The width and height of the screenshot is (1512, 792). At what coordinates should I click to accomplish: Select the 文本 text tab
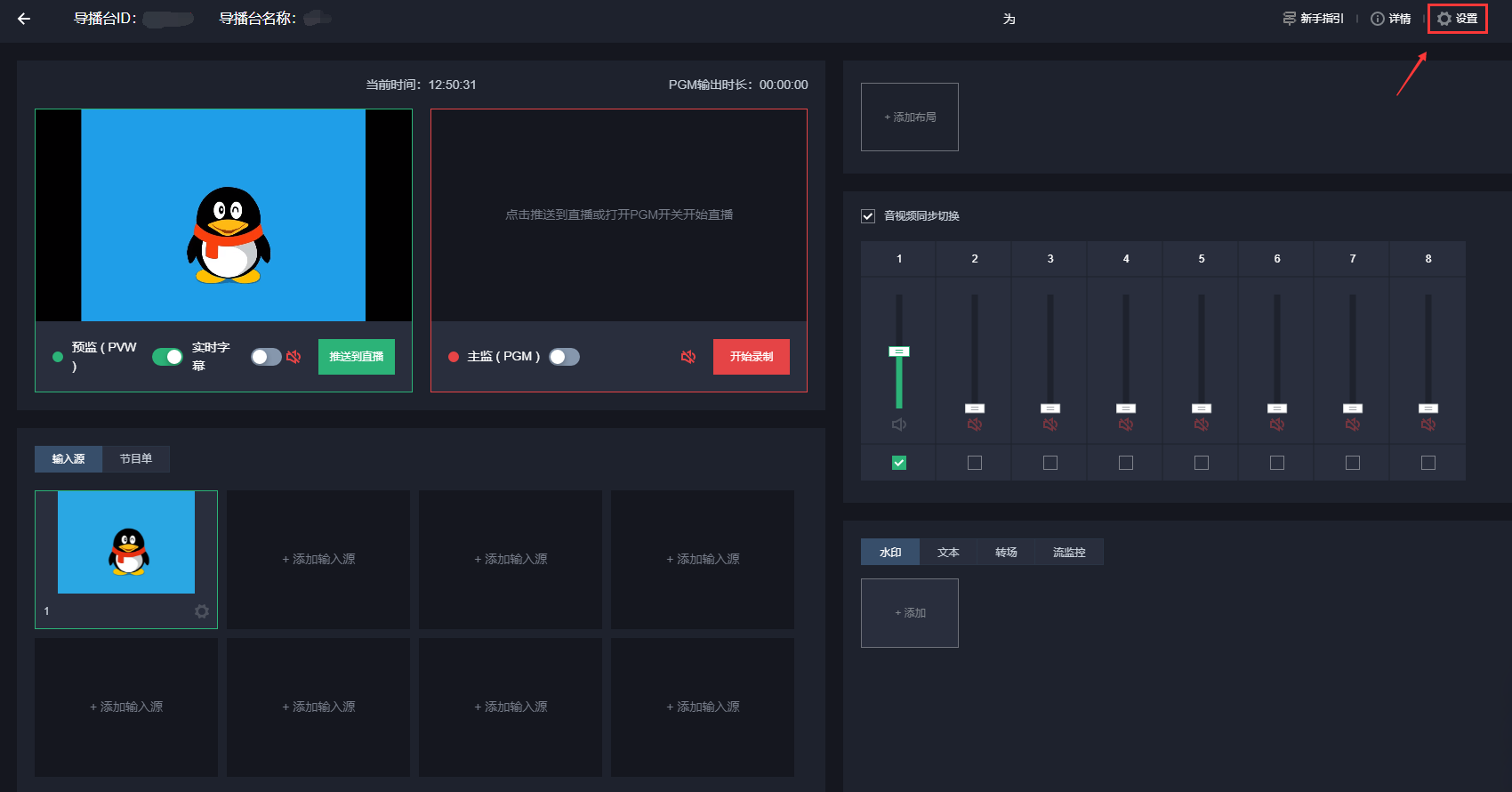pos(948,553)
